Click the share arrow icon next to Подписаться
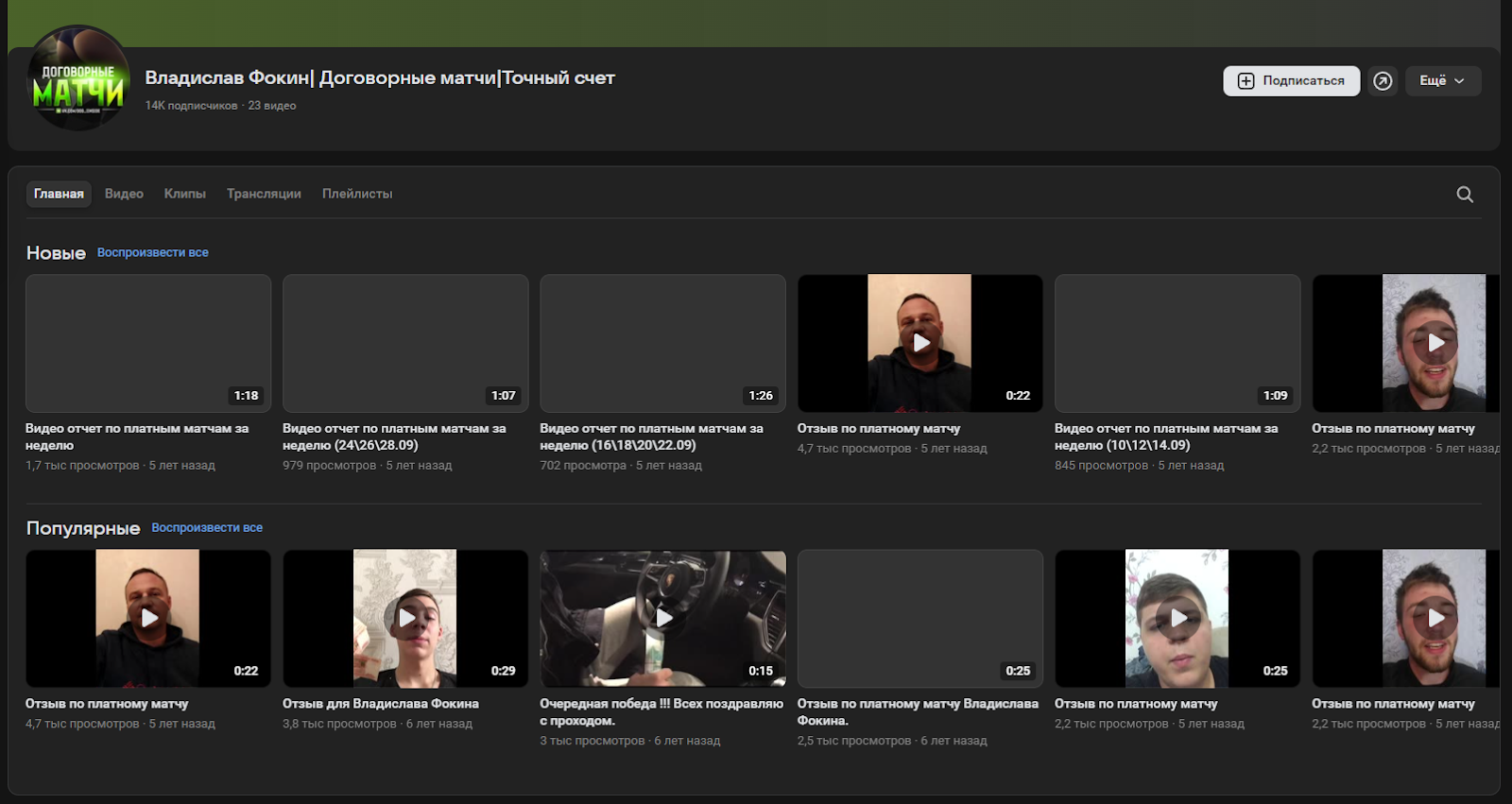This screenshot has height=804, width=1512. pyautogui.click(x=1383, y=81)
